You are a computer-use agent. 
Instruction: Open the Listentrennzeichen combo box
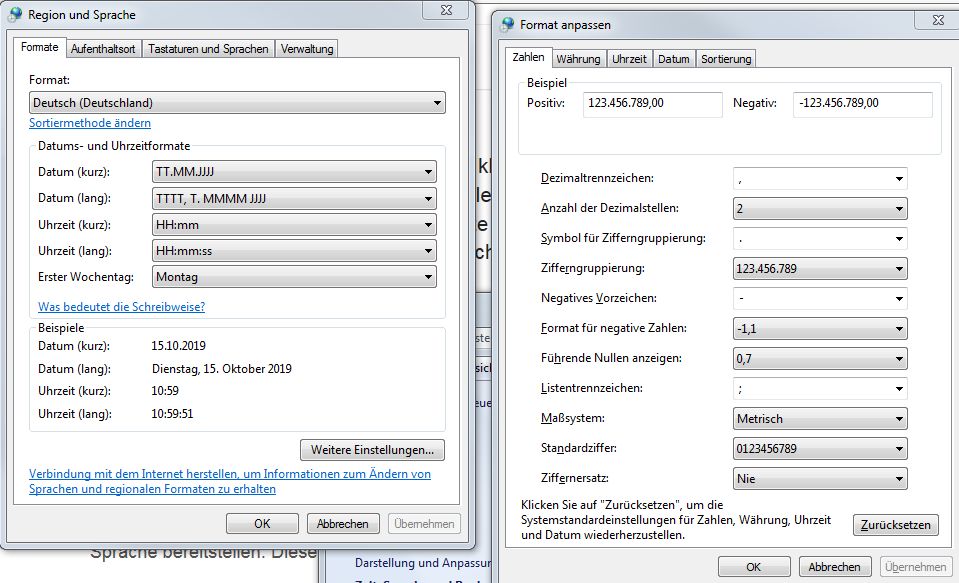point(820,388)
